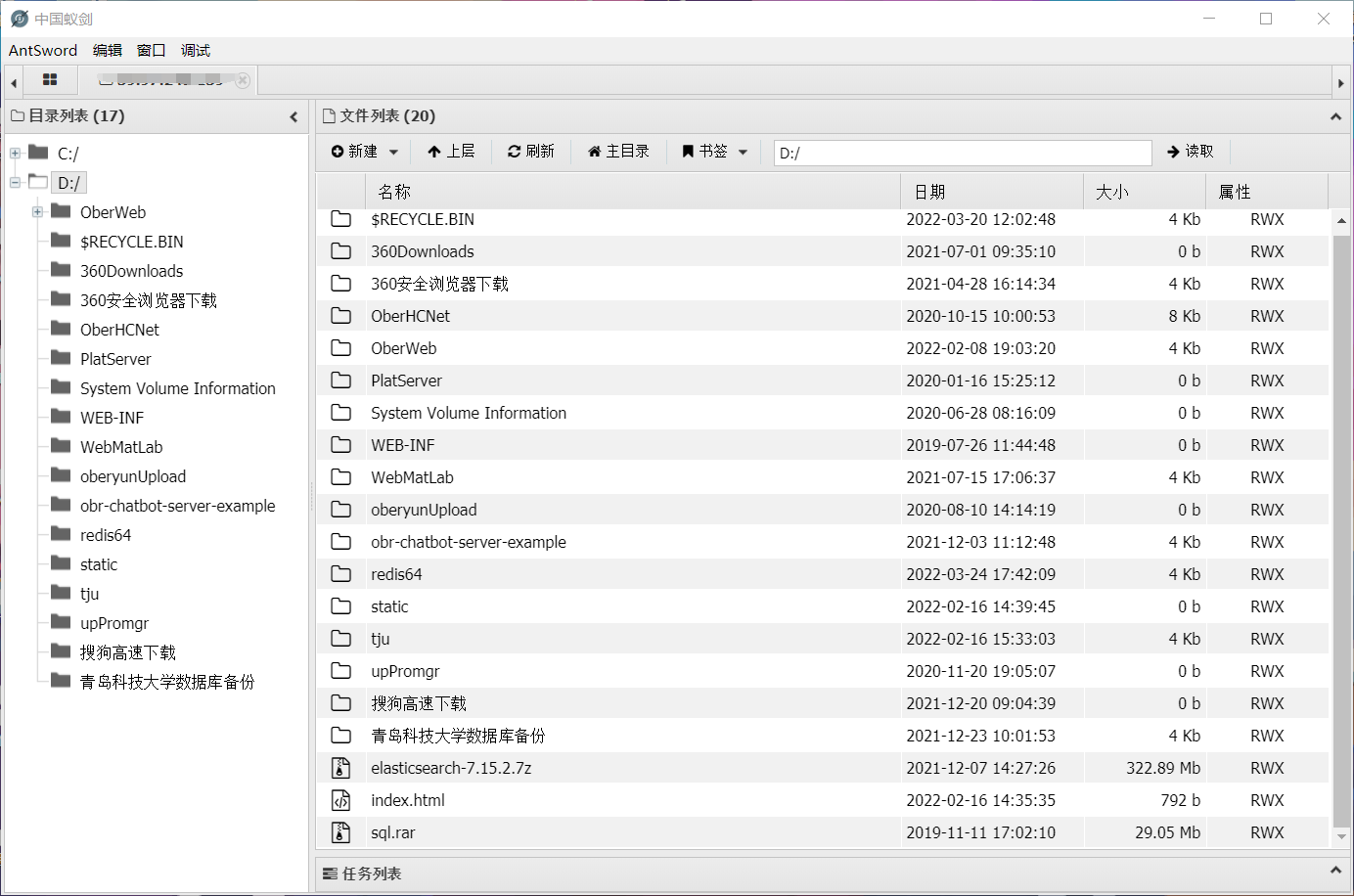Click elasticsearch-7.15.2.7z archive icon
The image size is (1354, 896).
pyautogui.click(x=340, y=768)
